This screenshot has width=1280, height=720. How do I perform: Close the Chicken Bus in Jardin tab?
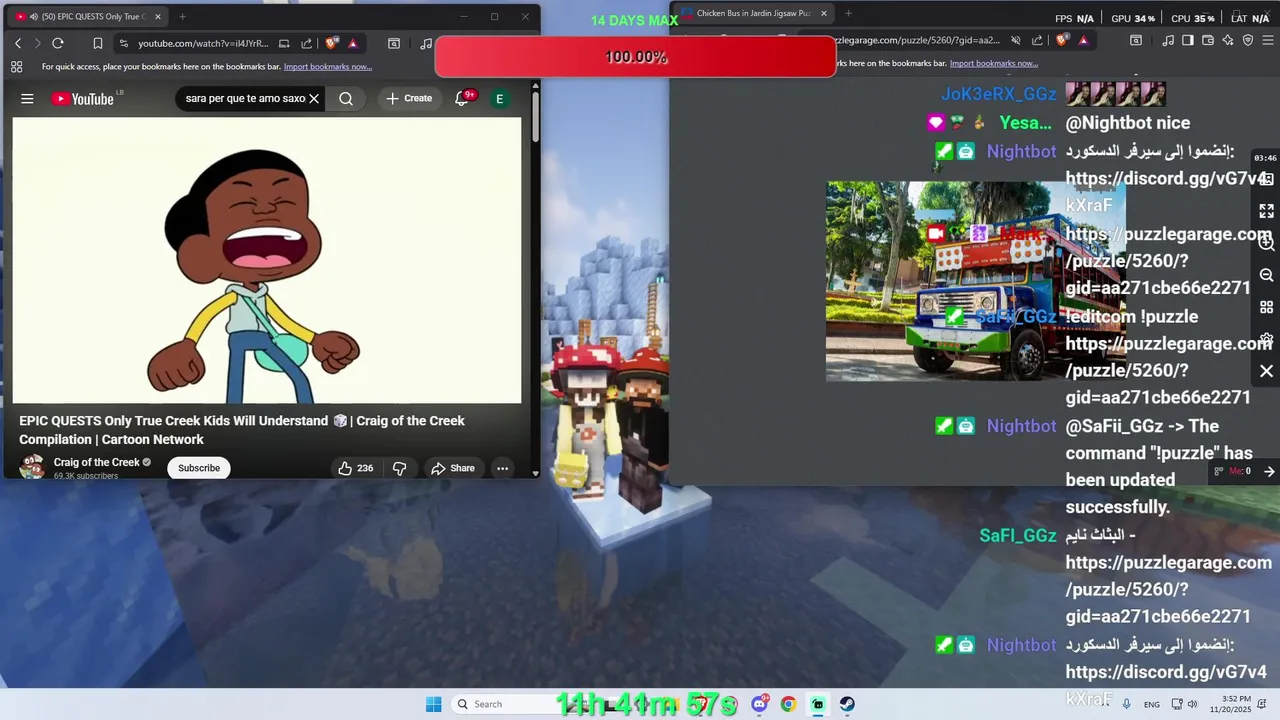[x=824, y=13]
